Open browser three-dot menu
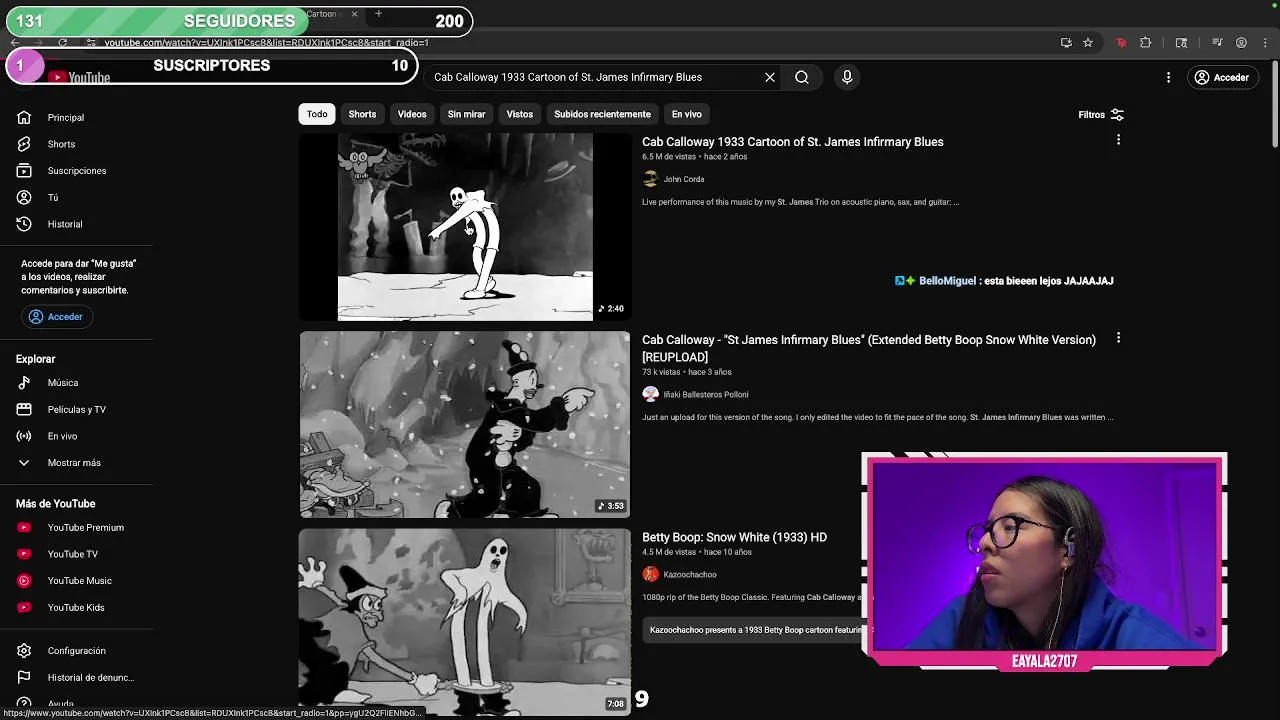Viewport: 1280px width, 720px height. 1265,43
